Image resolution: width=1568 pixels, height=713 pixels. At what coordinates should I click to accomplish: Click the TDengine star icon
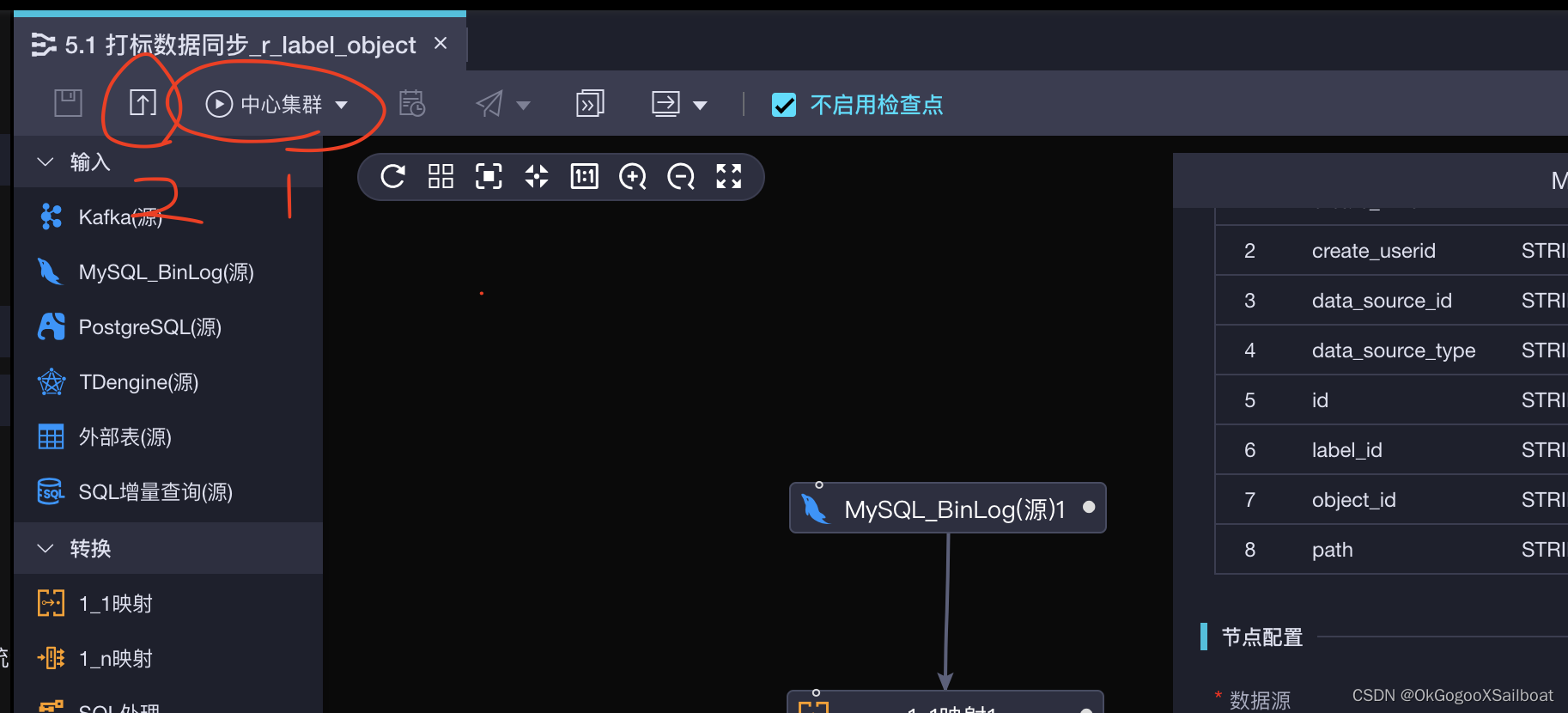(52, 381)
